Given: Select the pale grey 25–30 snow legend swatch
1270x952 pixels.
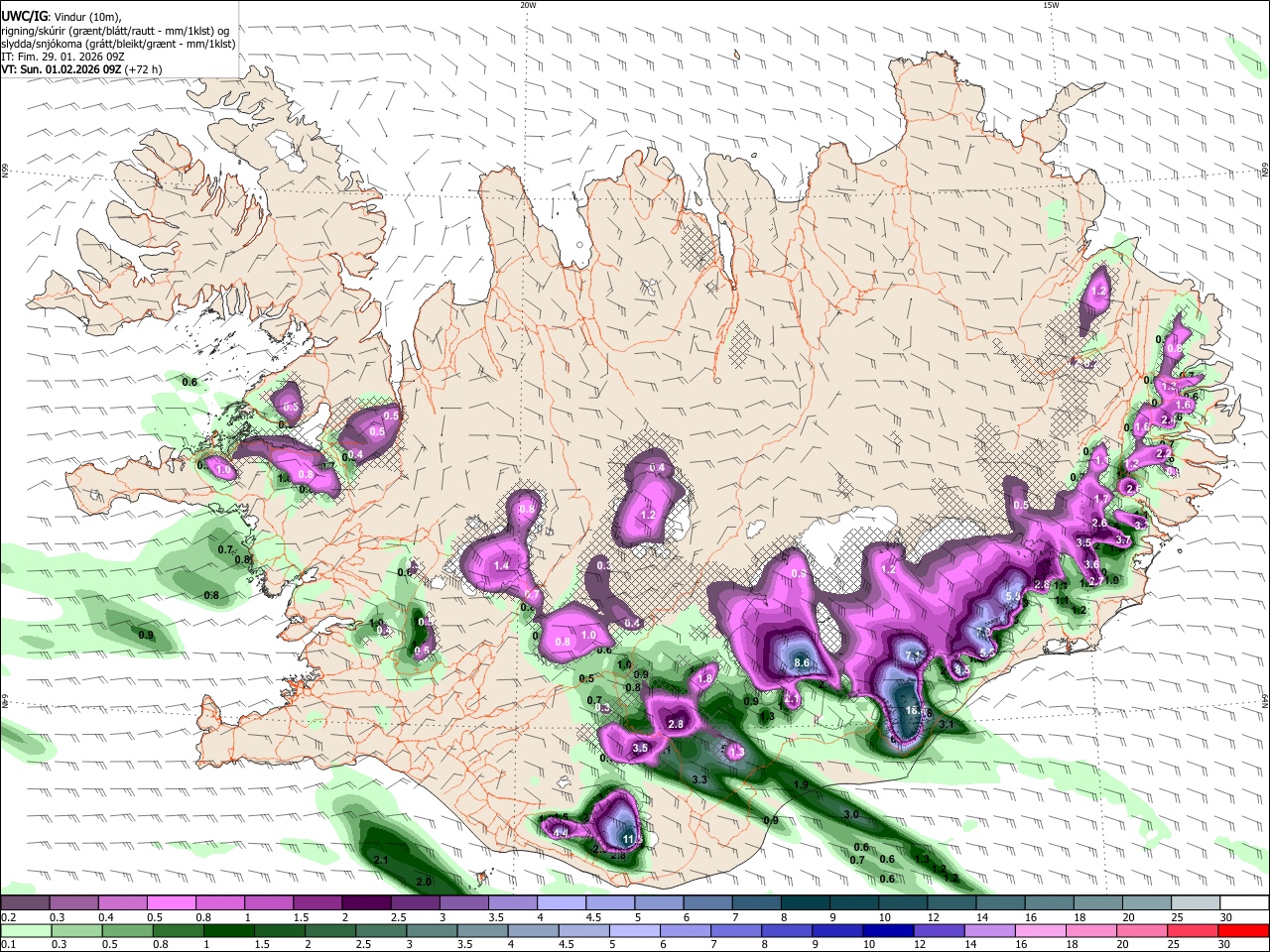Looking at the screenshot, I should tap(1197, 903).
